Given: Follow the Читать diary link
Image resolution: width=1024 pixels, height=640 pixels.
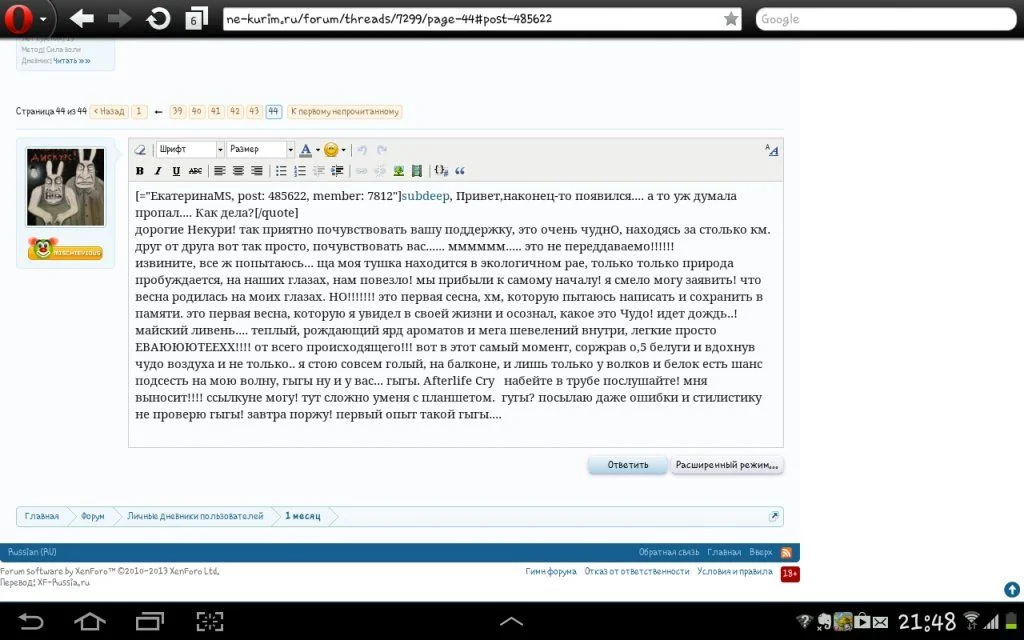Looking at the screenshot, I should point(72,61).
